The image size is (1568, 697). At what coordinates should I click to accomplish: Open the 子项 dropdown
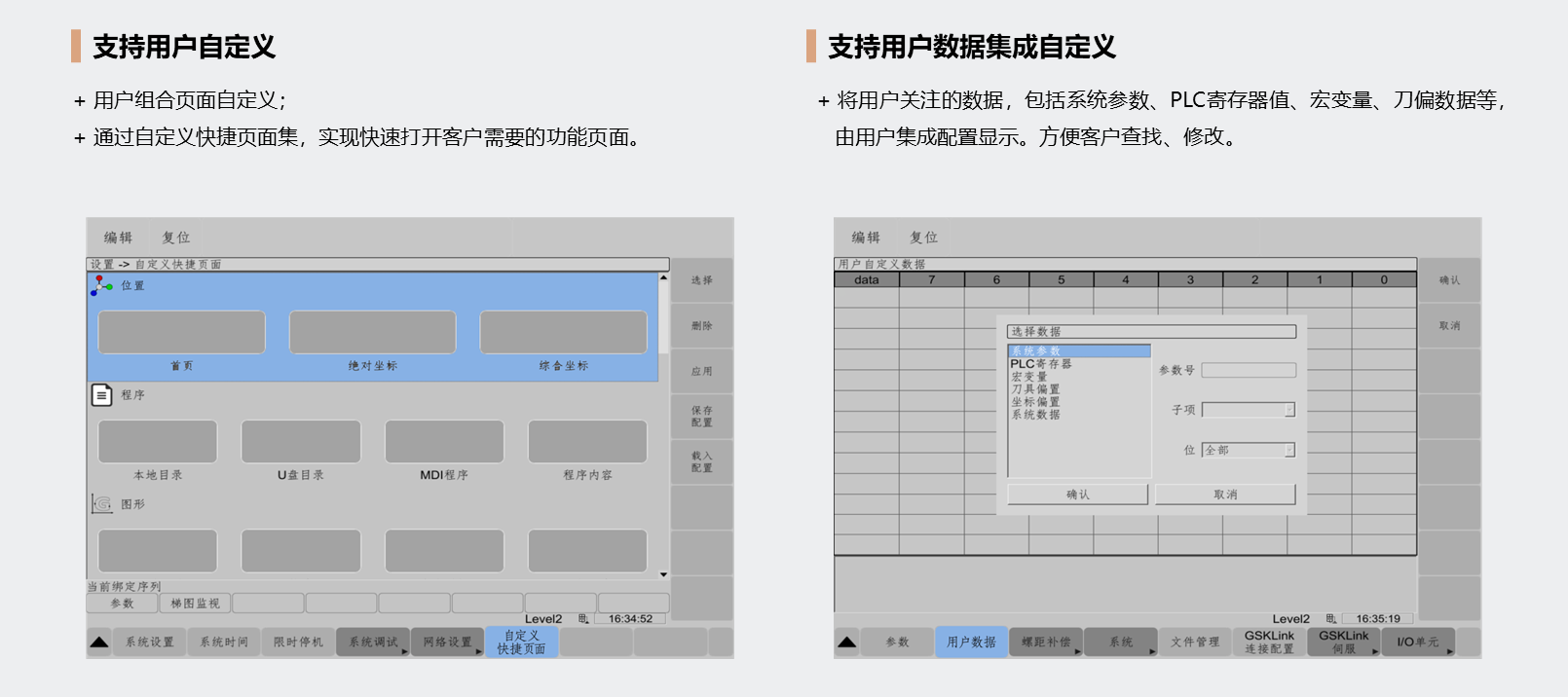pos(1248,410)
